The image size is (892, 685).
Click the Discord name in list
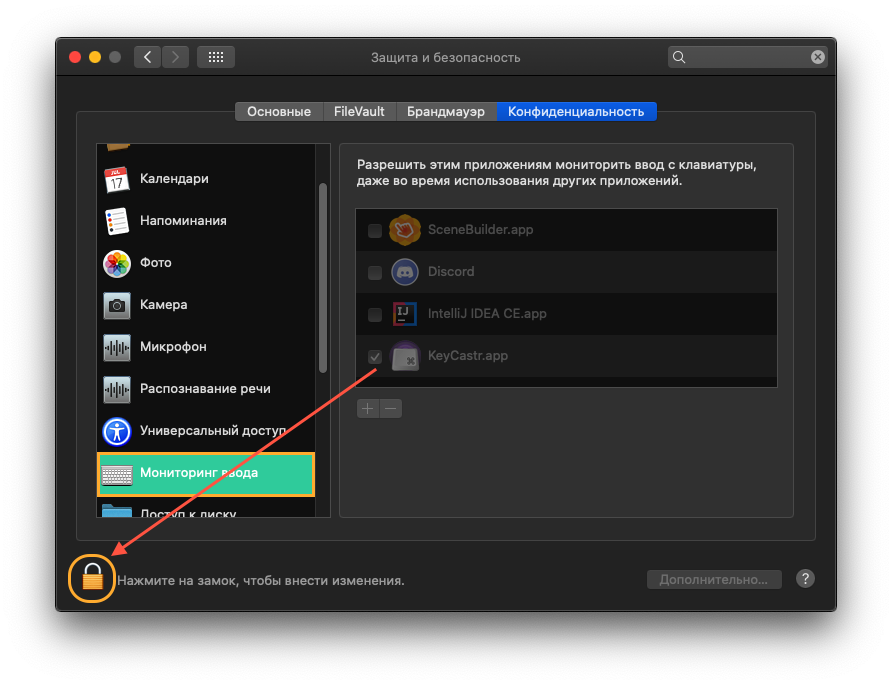(451, 272)
